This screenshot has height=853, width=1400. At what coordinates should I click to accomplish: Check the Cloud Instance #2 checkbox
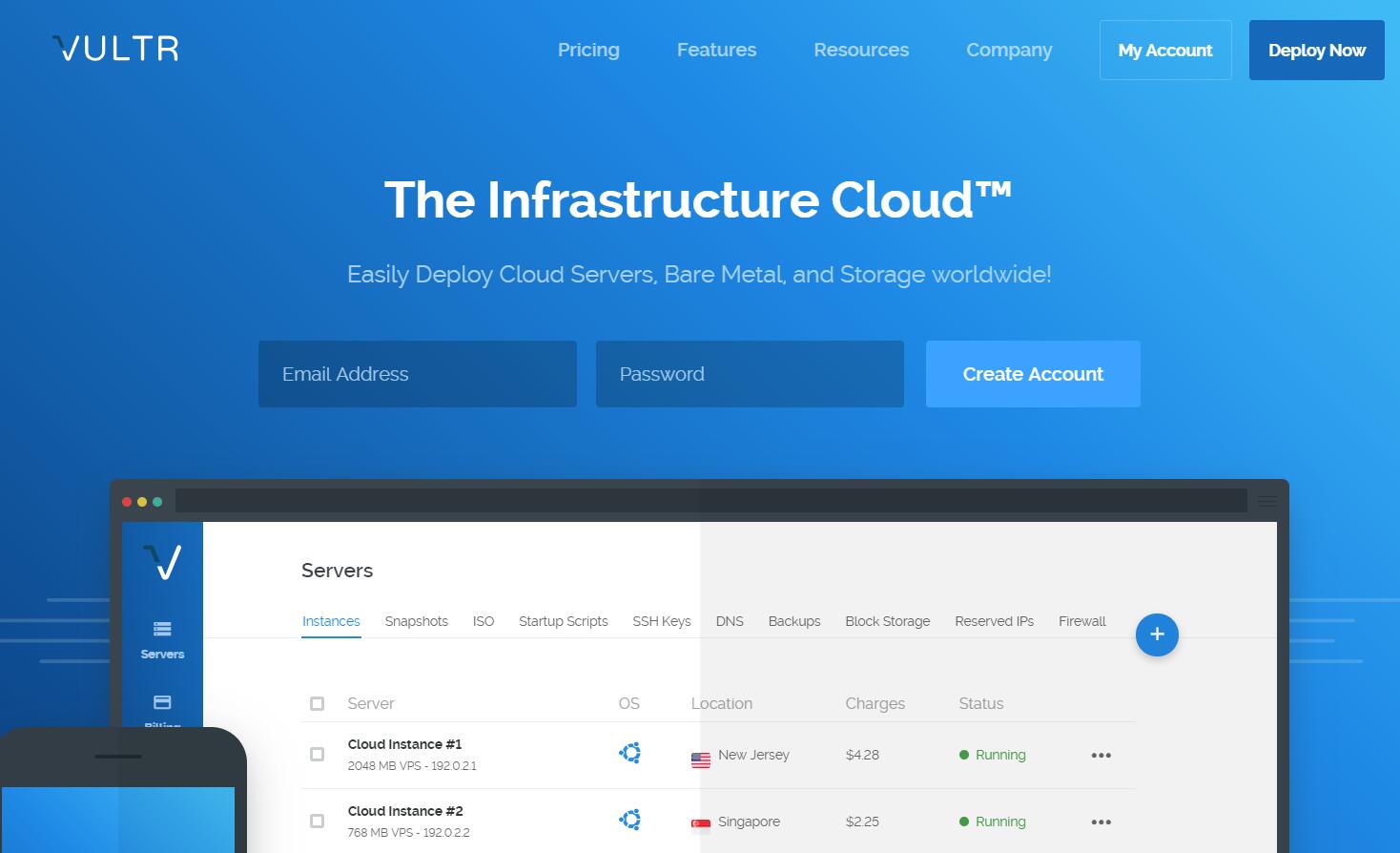coord(318,822)
